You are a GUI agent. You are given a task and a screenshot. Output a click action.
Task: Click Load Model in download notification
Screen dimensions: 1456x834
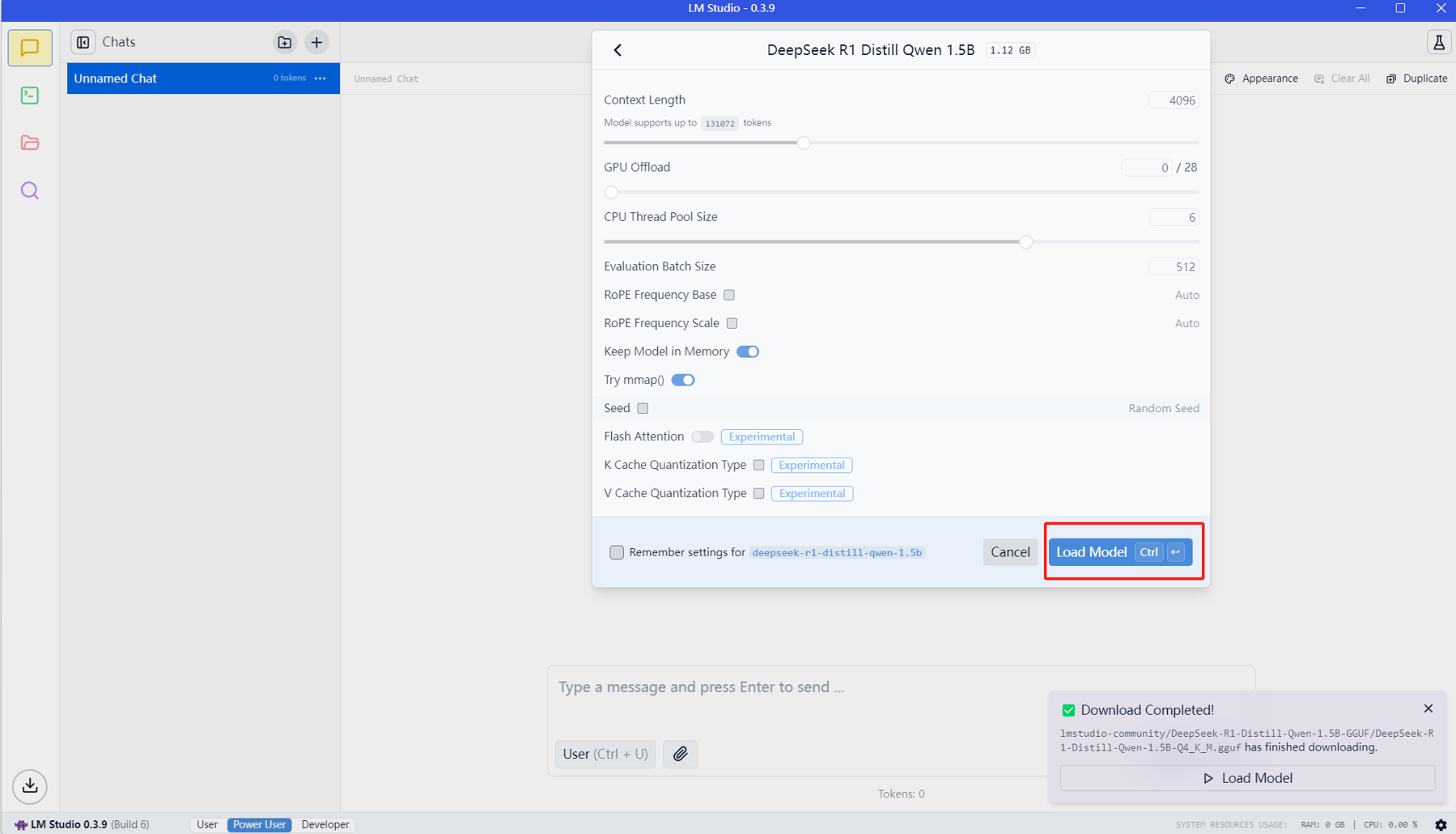coord(1247,778)
